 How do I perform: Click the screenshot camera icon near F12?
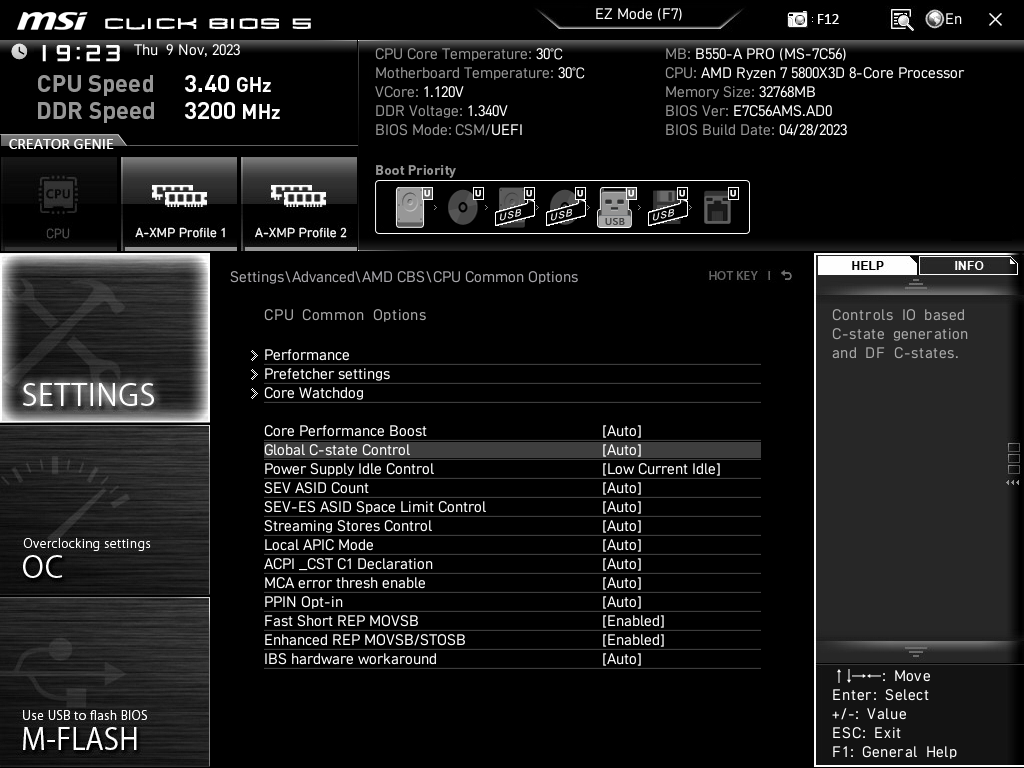coord(797,19)
